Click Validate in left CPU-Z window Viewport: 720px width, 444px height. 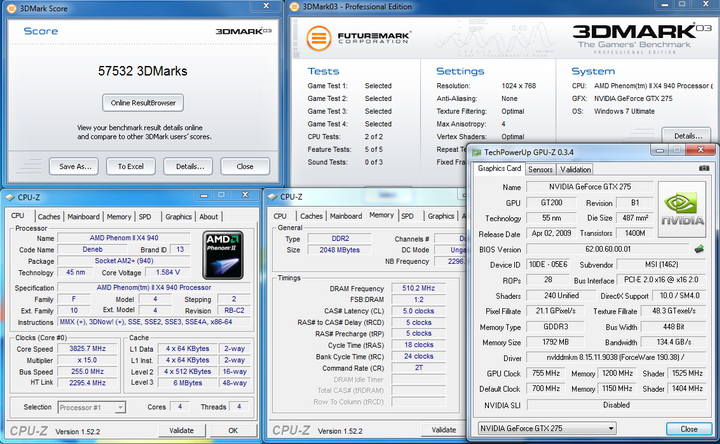pyautogui.click(x=181, y=431)
